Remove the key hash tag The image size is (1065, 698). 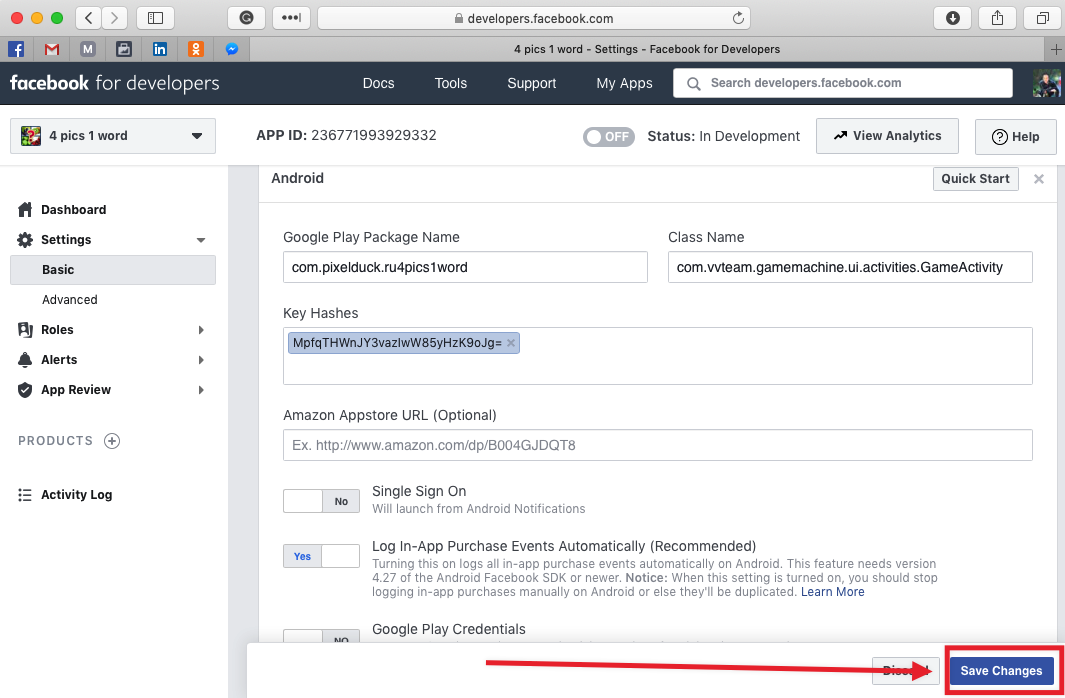(511, 343)
